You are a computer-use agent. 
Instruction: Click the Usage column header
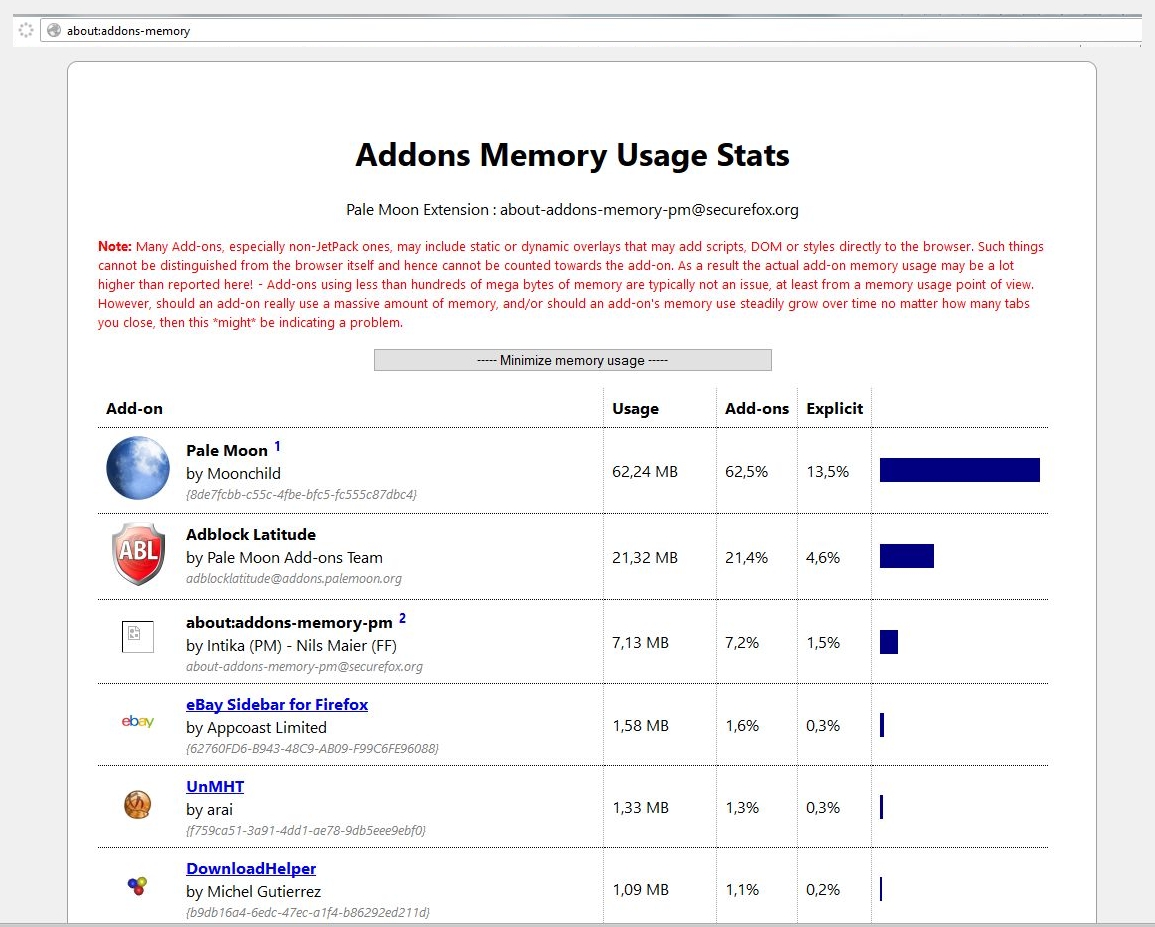pos(635,408)
